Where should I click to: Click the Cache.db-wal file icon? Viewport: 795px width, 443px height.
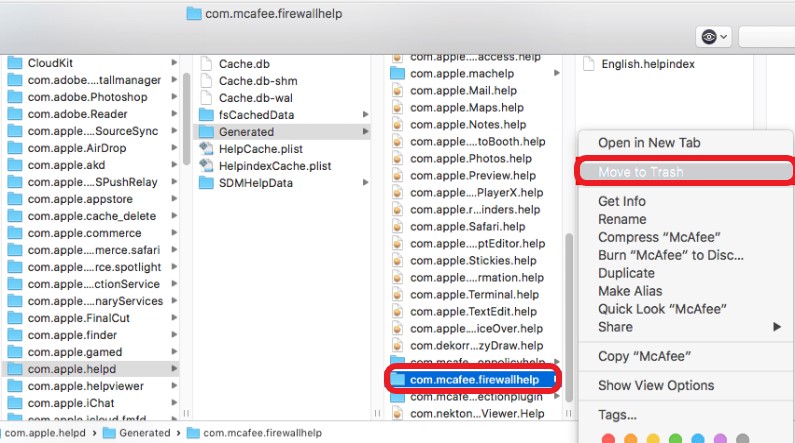coord(206,98)
